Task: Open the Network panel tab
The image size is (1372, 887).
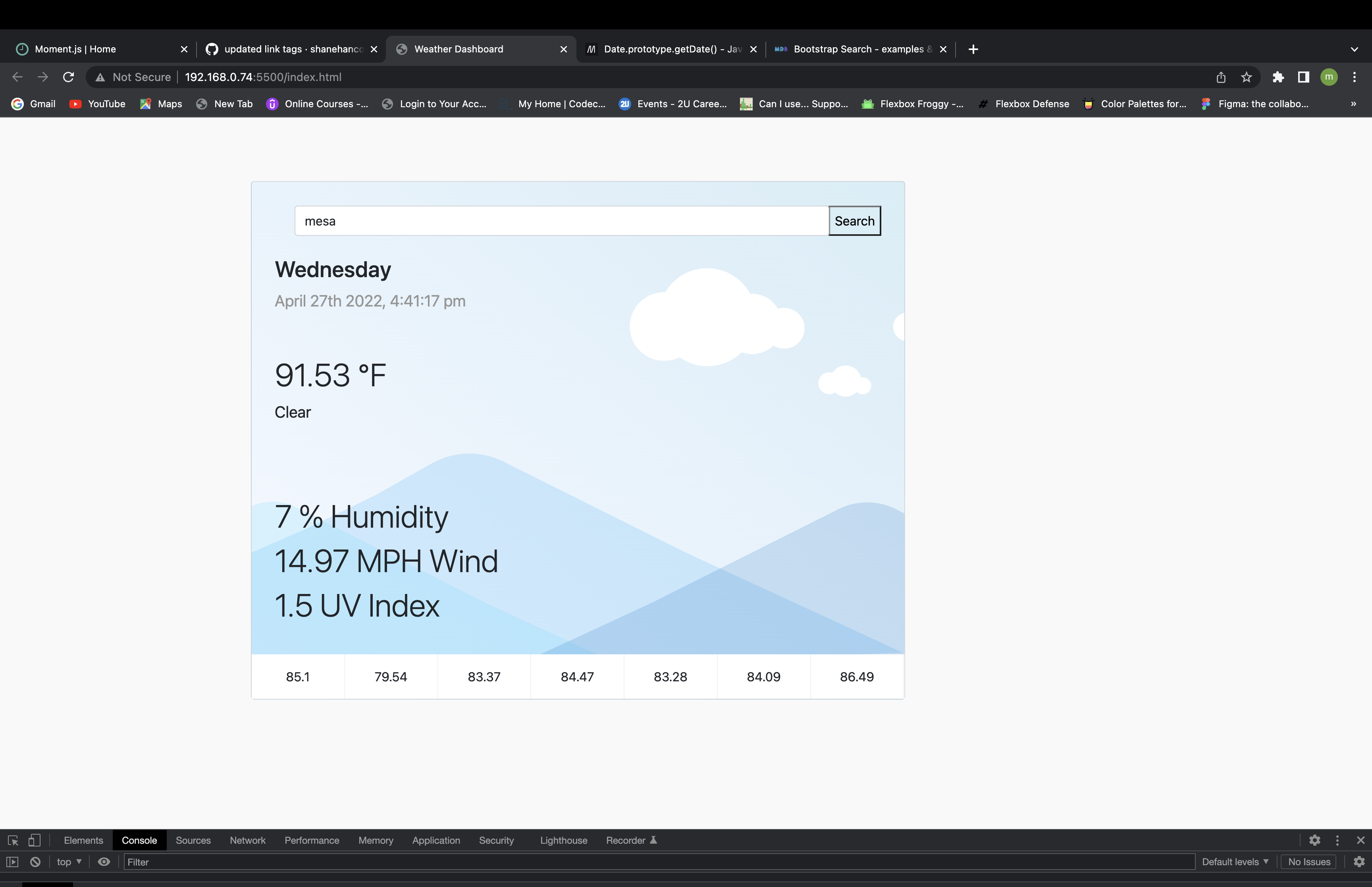Action: tap(248, 840)
